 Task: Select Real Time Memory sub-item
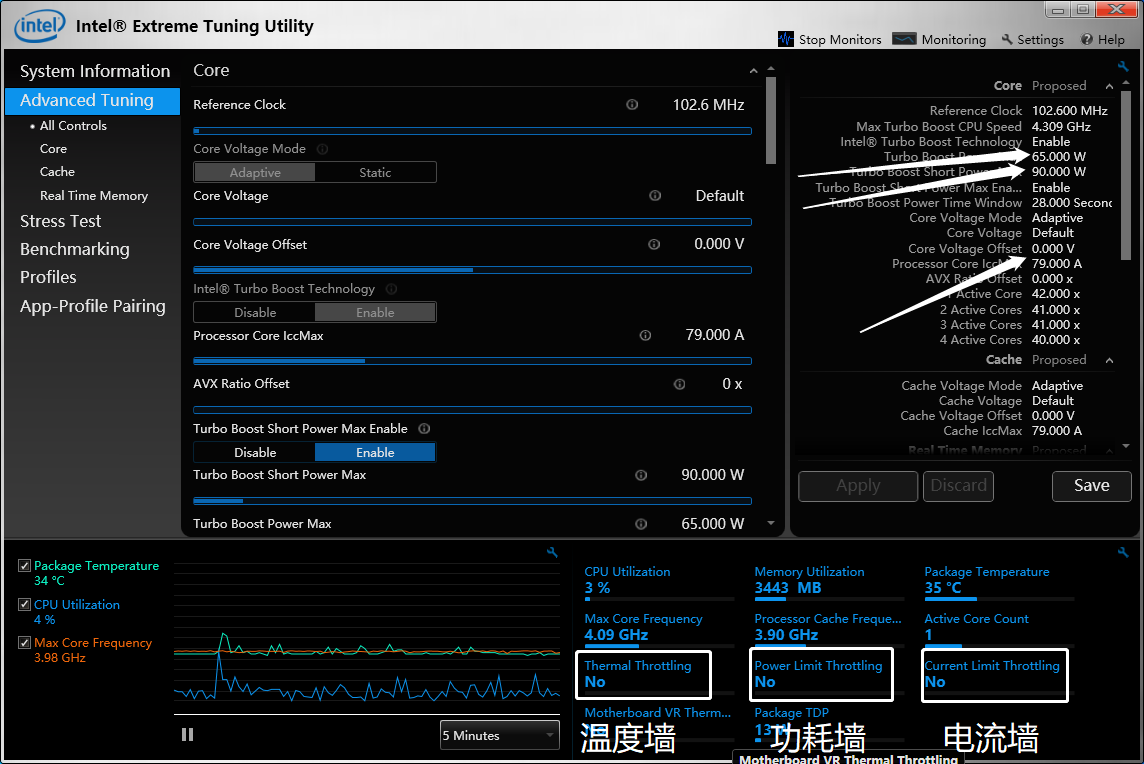point(93,196)
